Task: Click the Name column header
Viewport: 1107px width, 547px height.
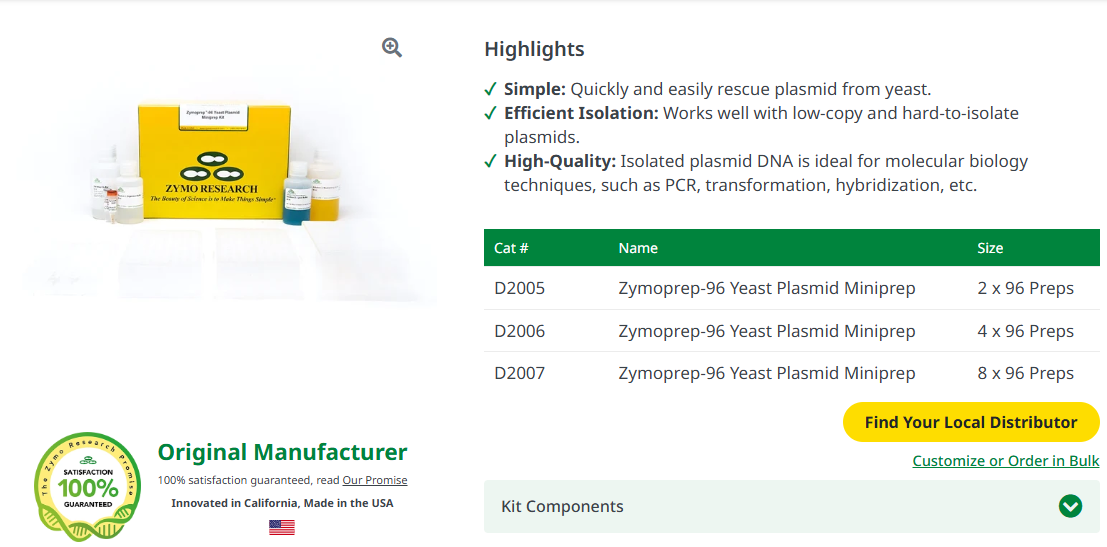Action: pyautogui.click(x=638, y=248)
